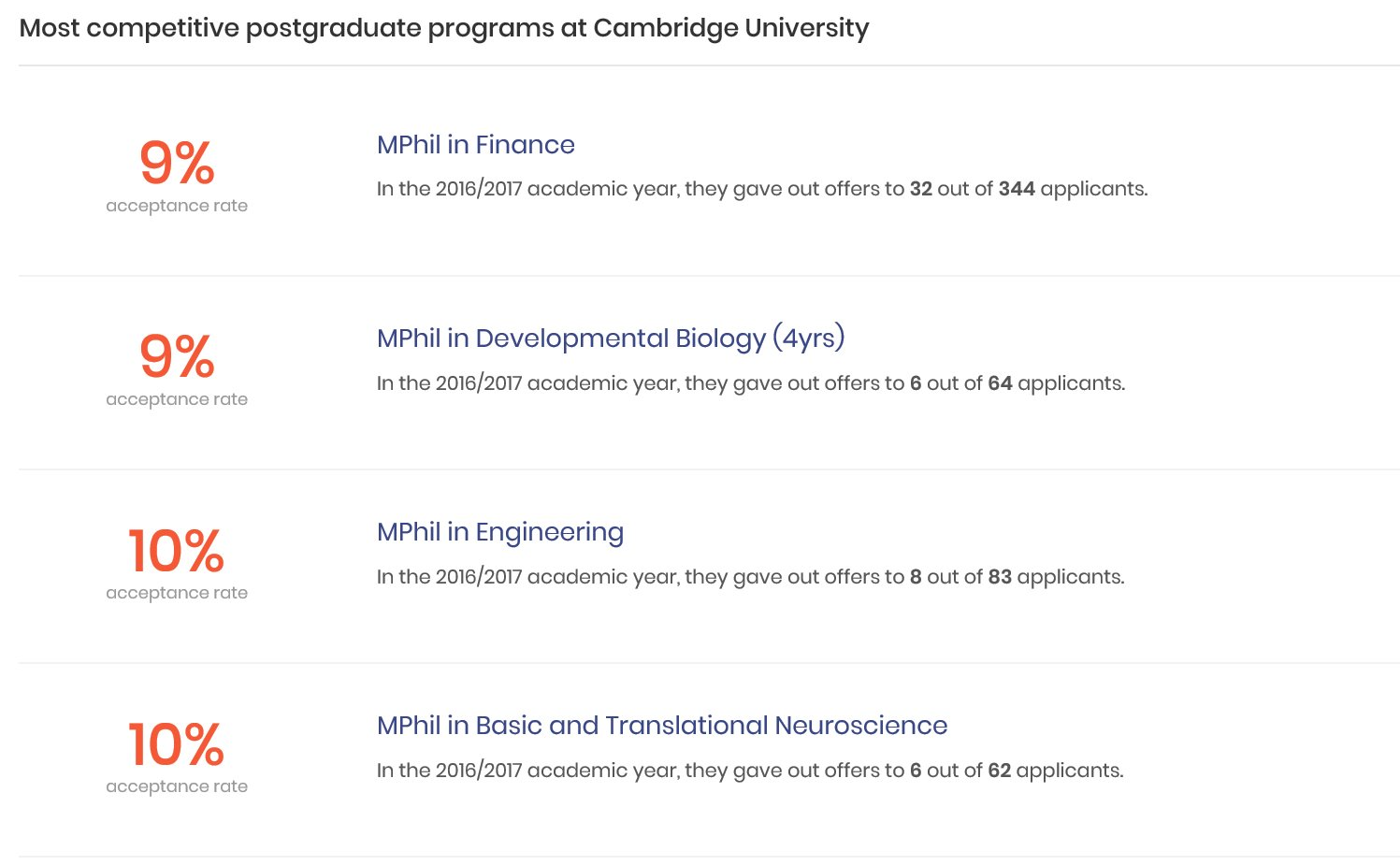Image resolution: width=1400 pixels, height=865 pixels.
Task: Click the Developmental Biology description with 64 applicants
Action: tap(751, 383)
